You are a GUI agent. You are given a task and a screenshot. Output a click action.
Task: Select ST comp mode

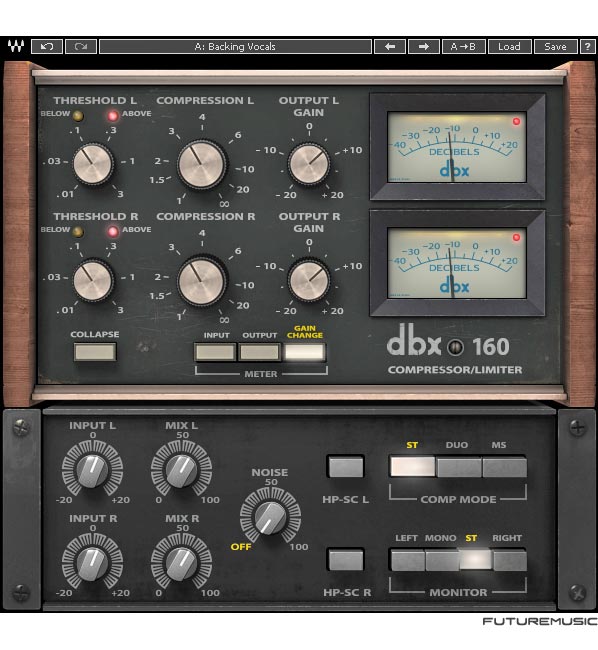[x=413, y=467]
